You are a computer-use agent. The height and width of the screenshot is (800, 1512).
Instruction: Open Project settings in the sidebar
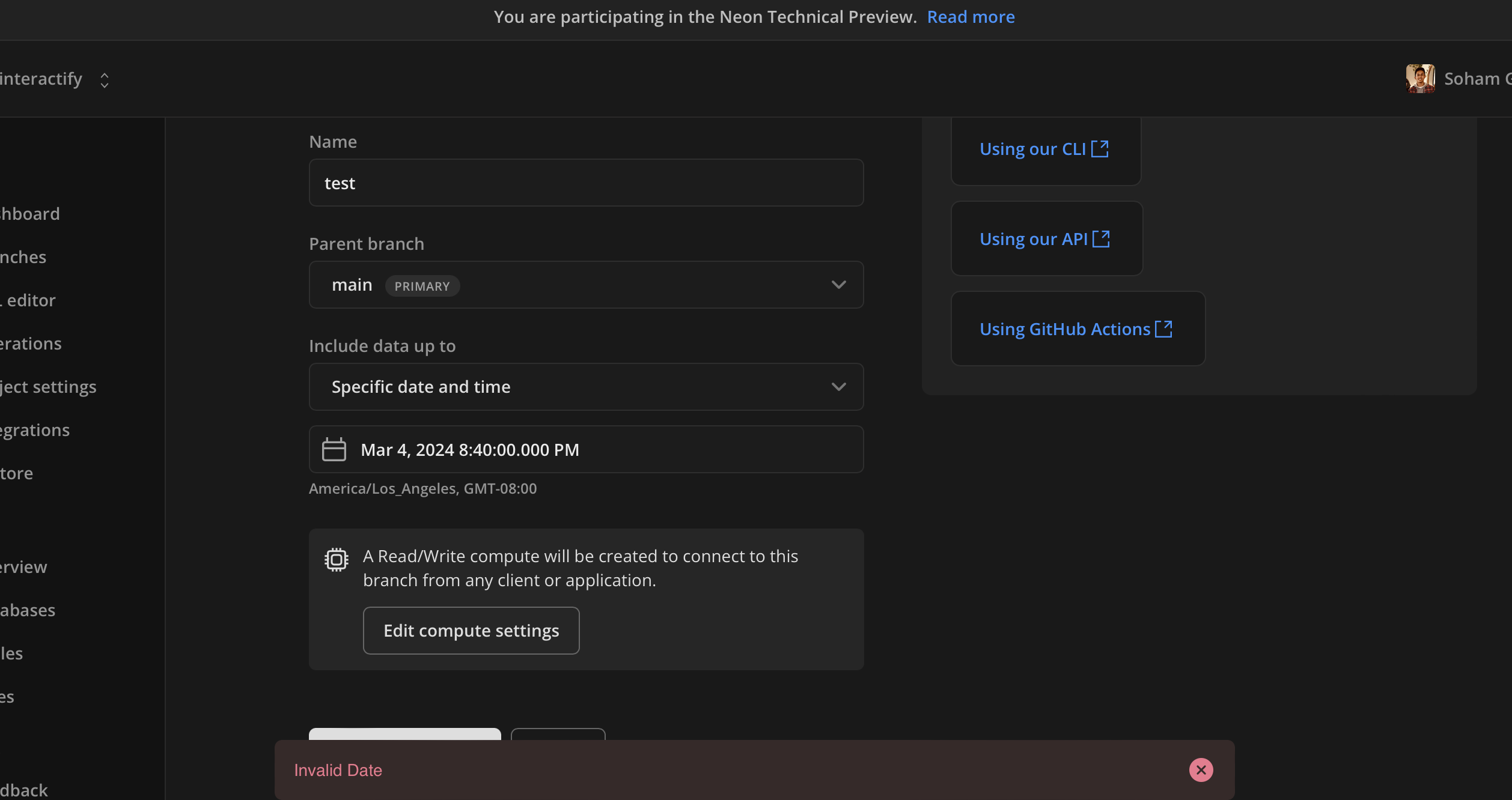click(x=48, y=387)
